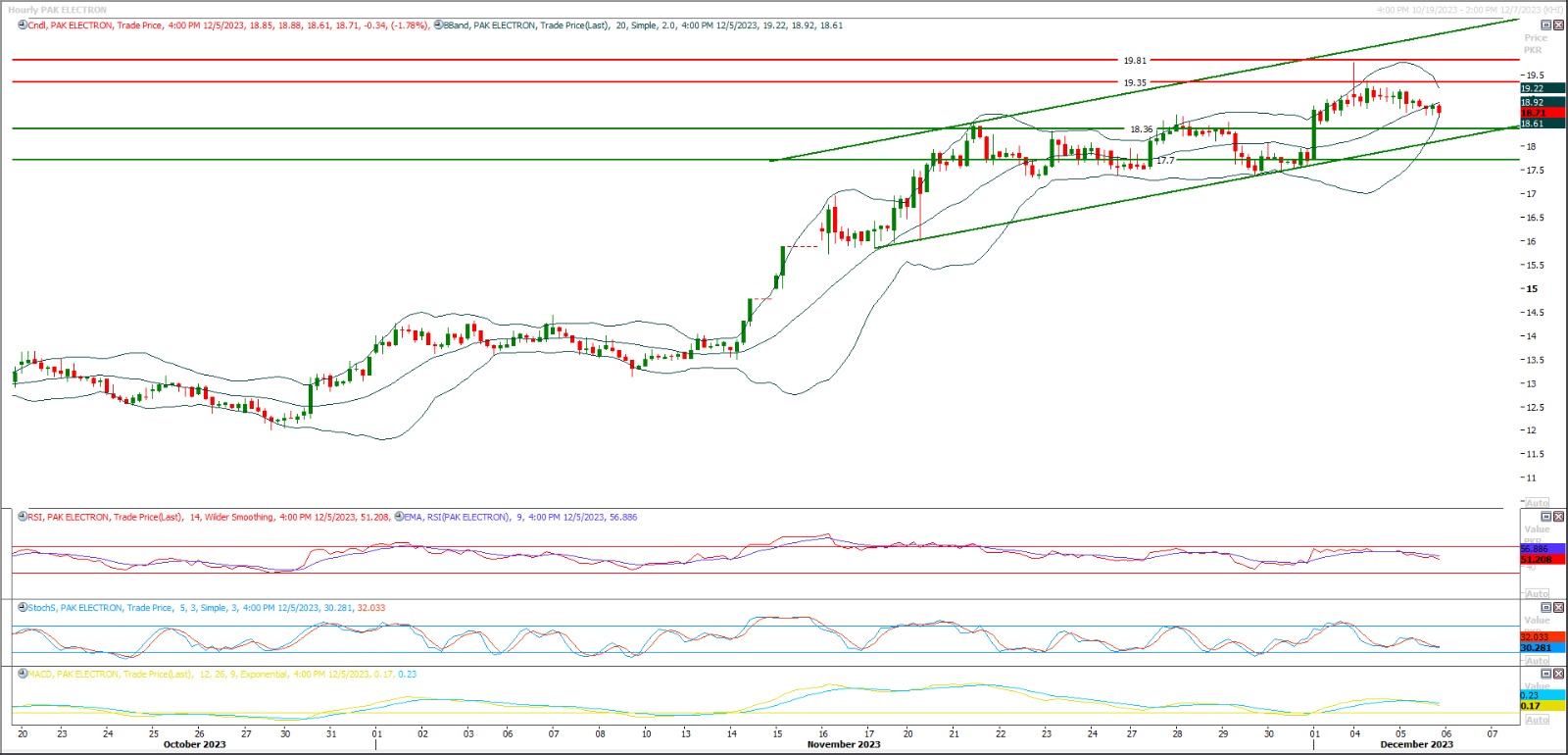Maximize the main price chart panel
This screenshot has height=755, width=1568.
1546,25
